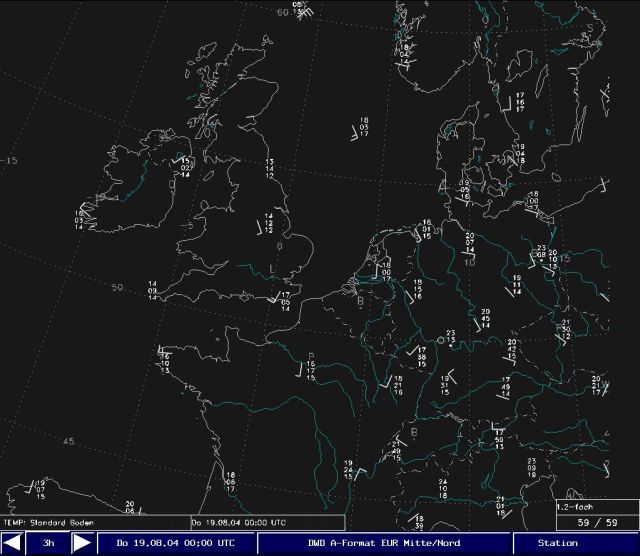Open the 3h time interval selector
Viewport: 640px width, 556px height.
(x=47, y=543)
